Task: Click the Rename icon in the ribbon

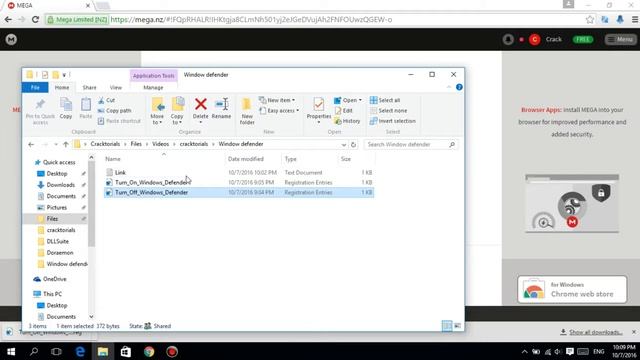Action: tap(222, 104)
